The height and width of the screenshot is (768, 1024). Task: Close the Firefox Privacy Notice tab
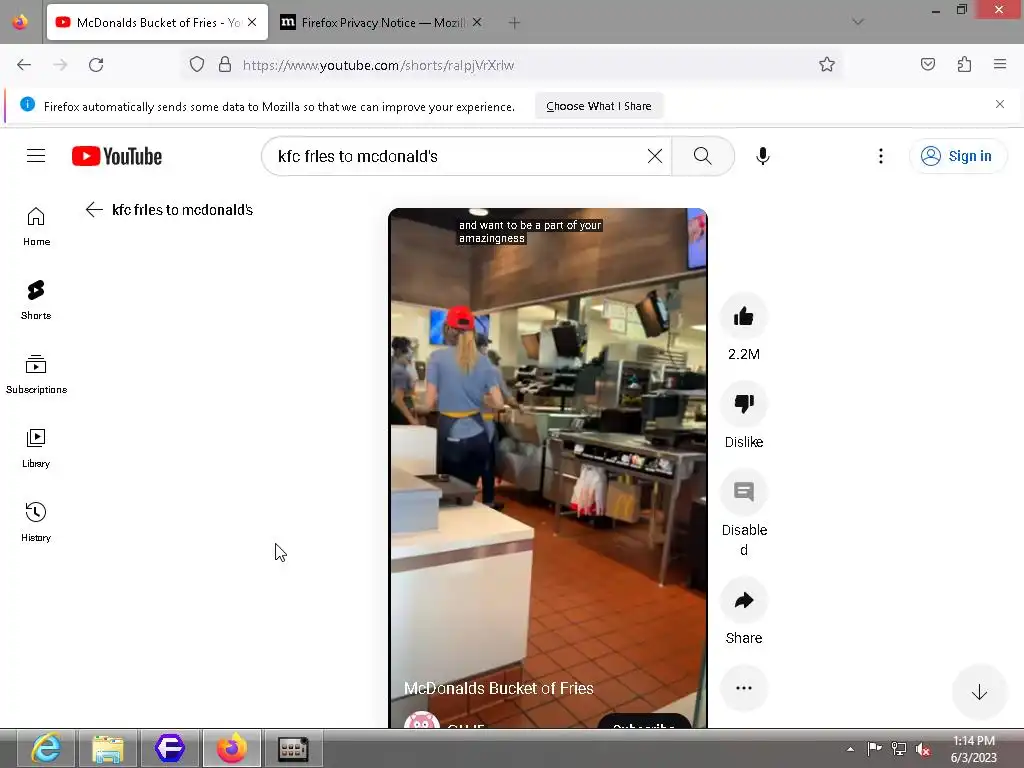(477, 22)
